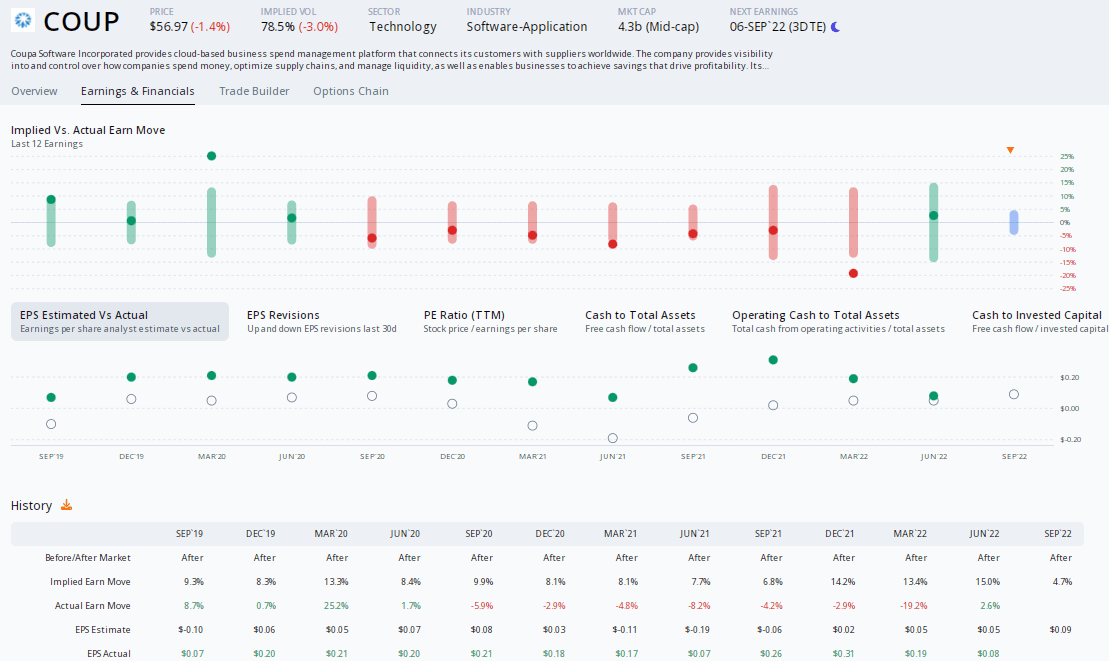
Task: Click the JUN'21 EPS estimate hollow circle
Action: coord(612,438)
